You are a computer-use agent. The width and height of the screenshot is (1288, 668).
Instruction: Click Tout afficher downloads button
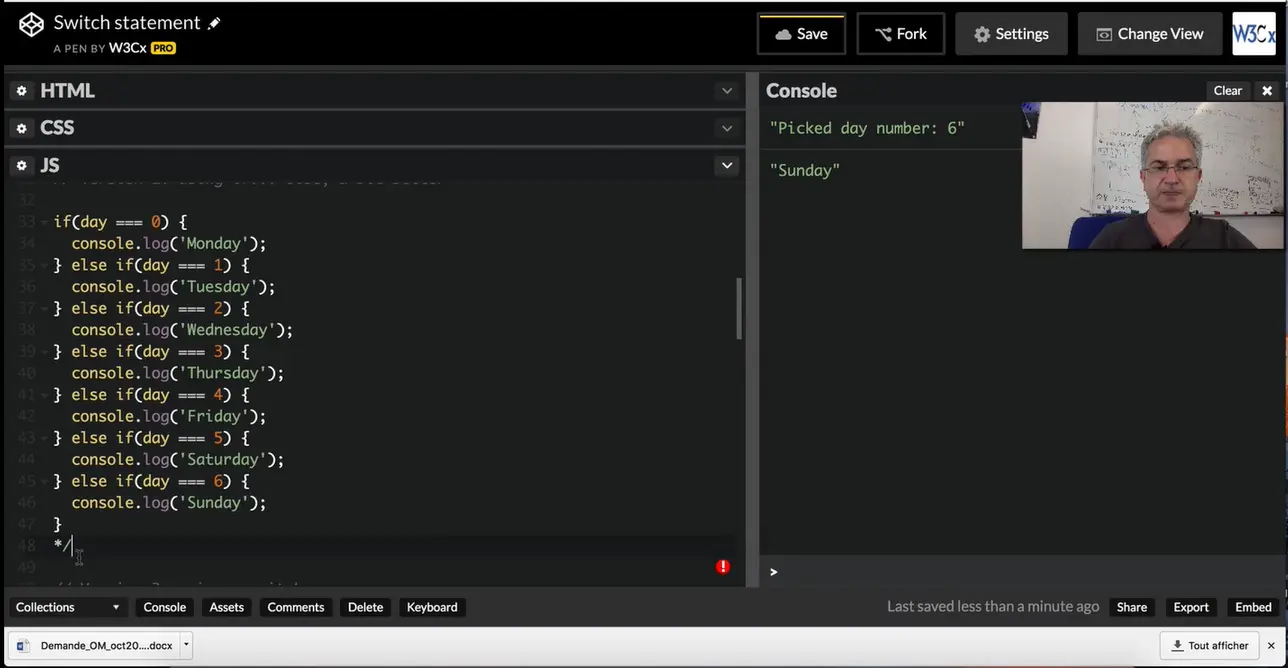(x=1210, y=646)
